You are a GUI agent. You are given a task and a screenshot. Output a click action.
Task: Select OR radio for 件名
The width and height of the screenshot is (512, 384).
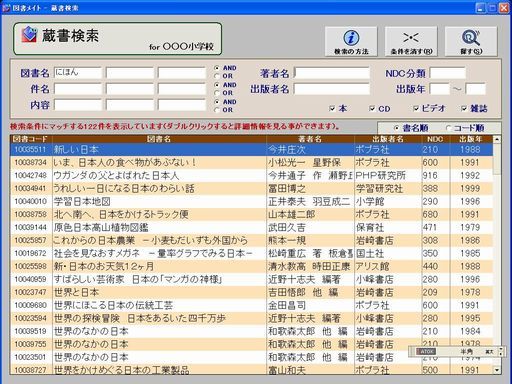[x=217, y=93]
